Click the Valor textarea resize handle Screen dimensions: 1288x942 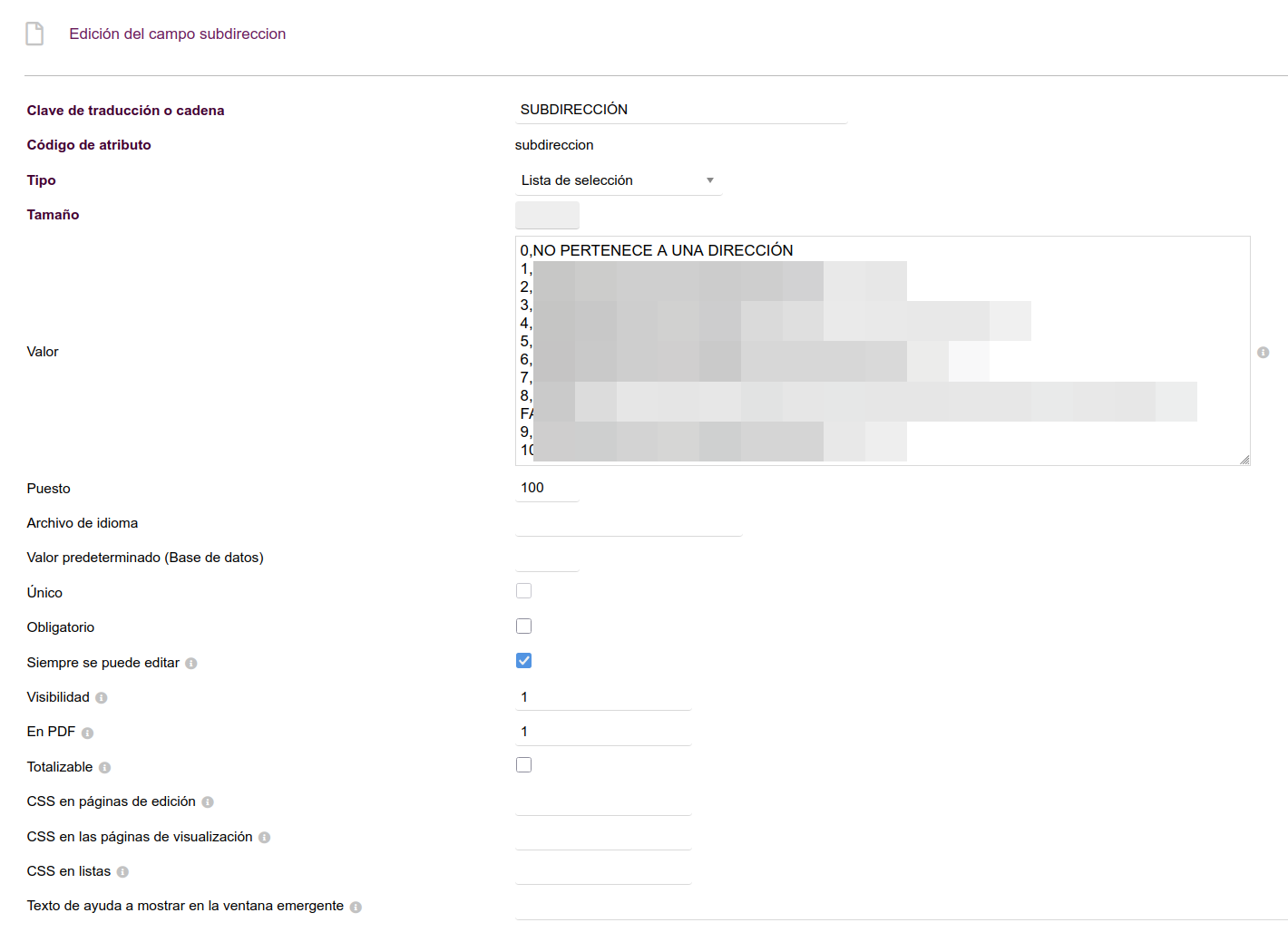click(1244, 460)
